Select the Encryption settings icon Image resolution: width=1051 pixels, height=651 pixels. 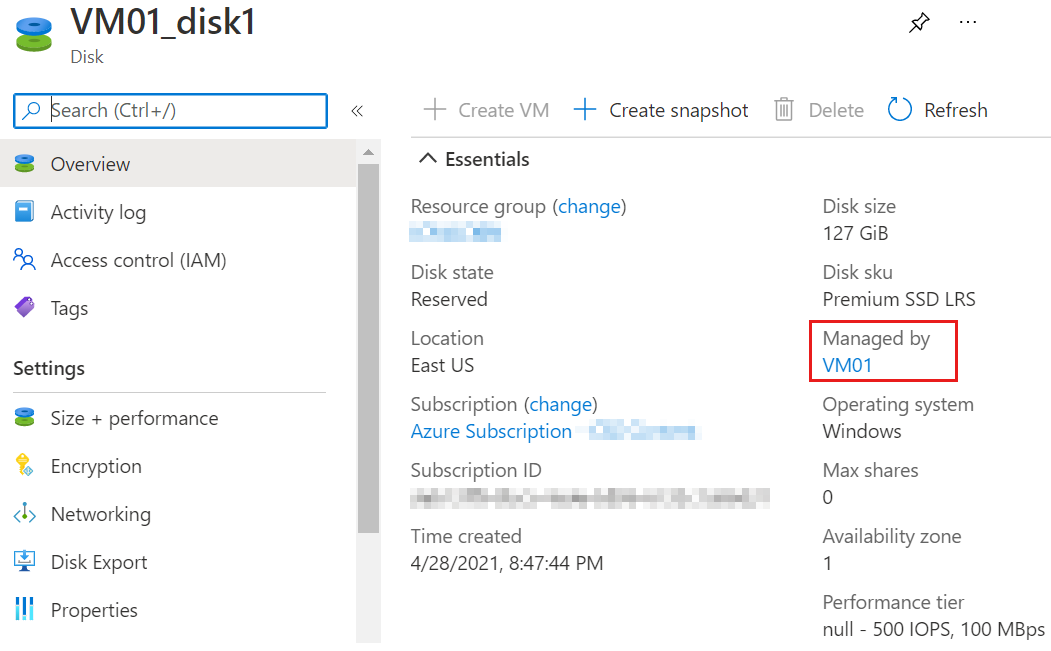(25, 466)
